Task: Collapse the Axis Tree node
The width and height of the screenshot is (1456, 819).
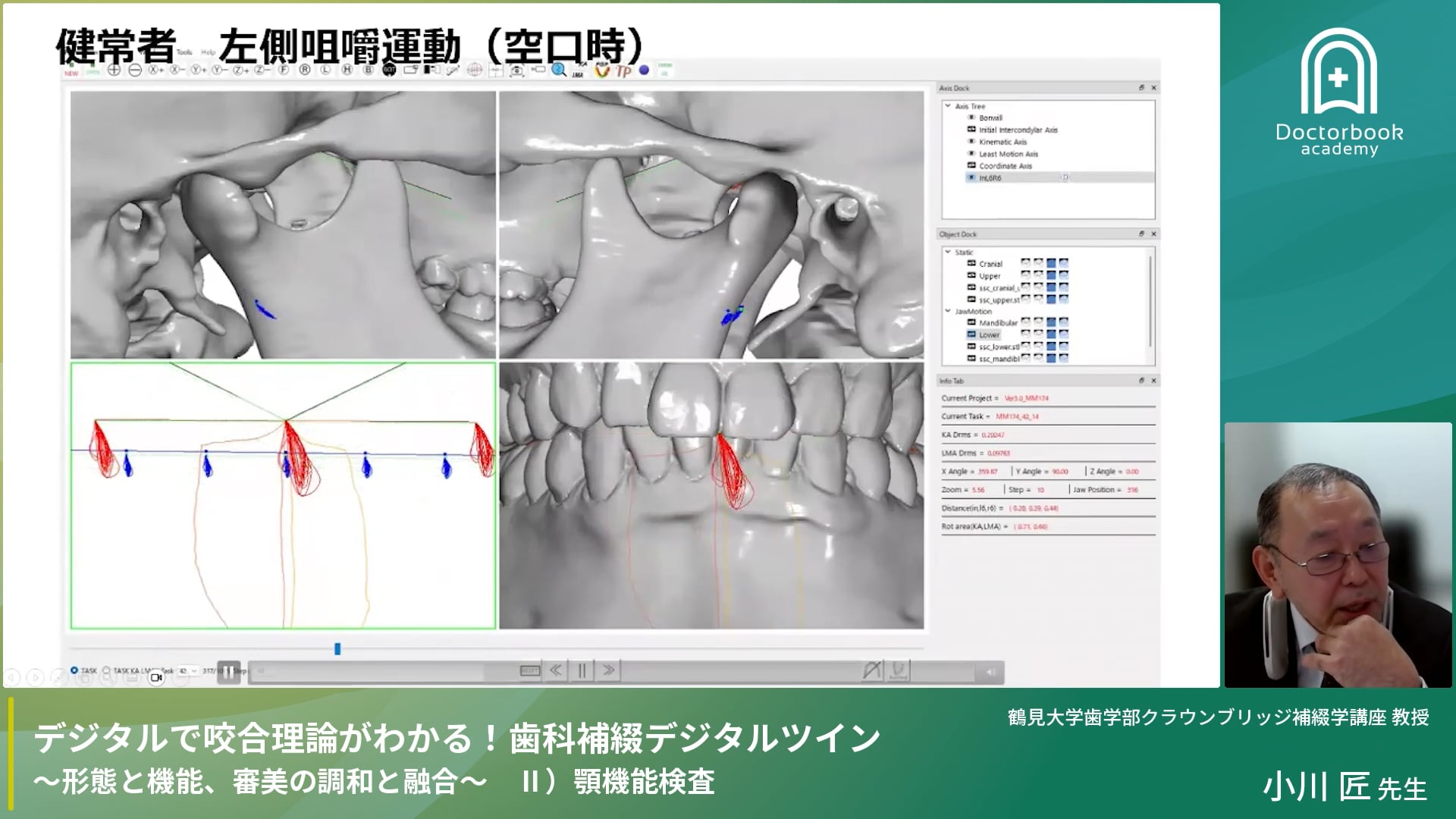Action: 949,106
